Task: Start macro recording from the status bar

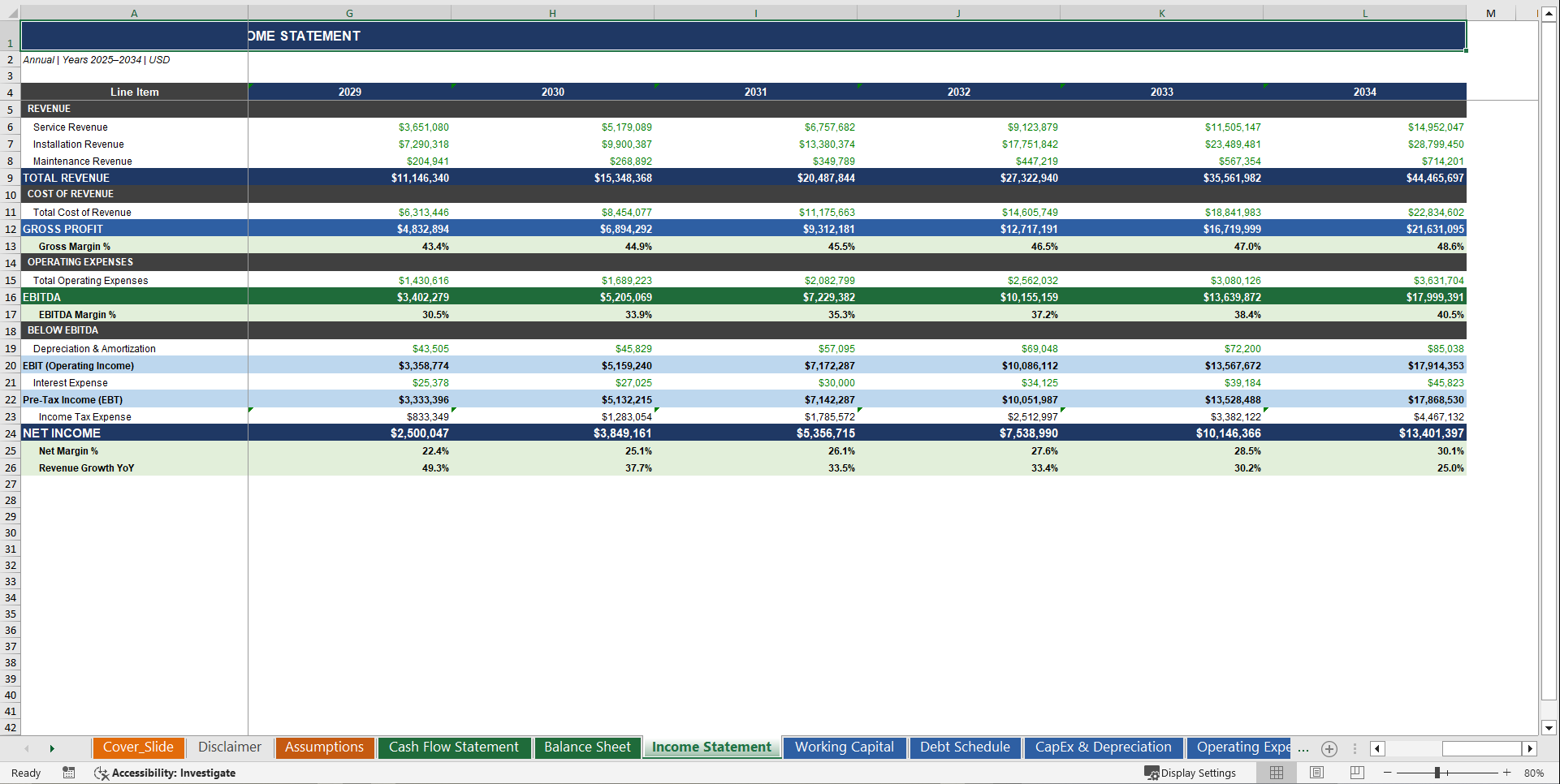Action: pos(69,773)
